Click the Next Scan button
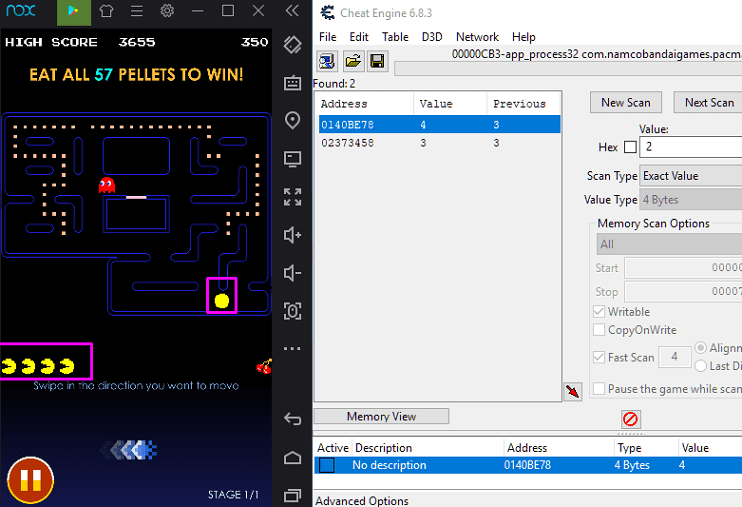The image size is (742, 507). coord(709,103)
